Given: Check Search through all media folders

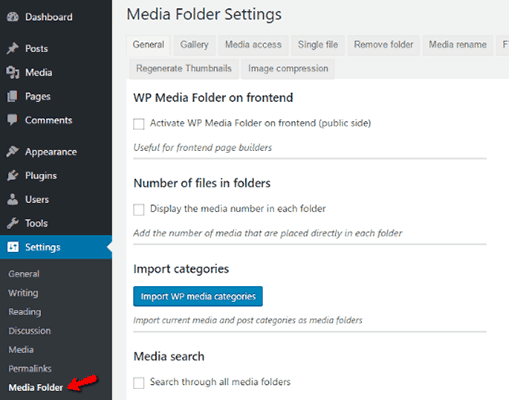Looking at the screenshot, I should 139,383.
